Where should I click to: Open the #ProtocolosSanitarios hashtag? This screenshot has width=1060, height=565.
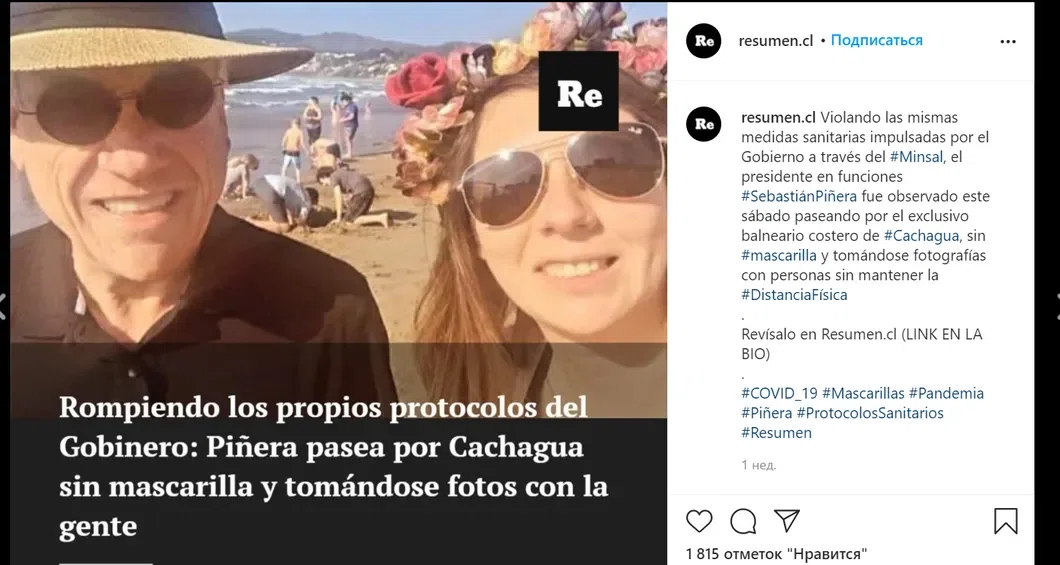coord(870,413)
